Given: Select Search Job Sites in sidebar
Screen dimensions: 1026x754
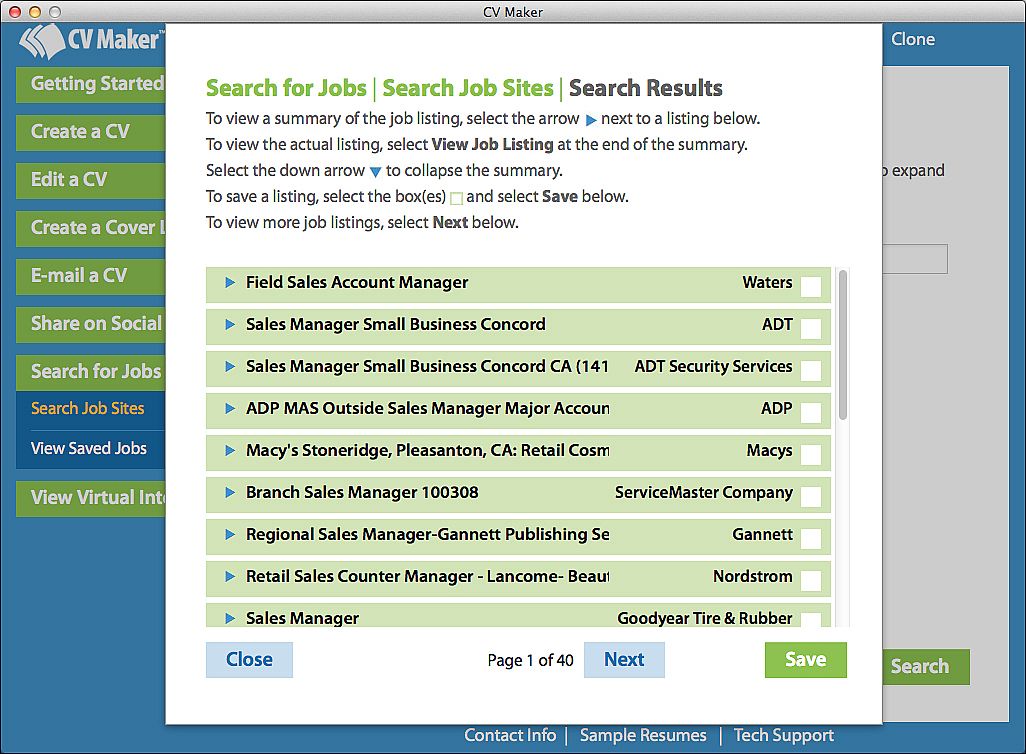Looking at the screenshot, I should [x=88, y=408].
